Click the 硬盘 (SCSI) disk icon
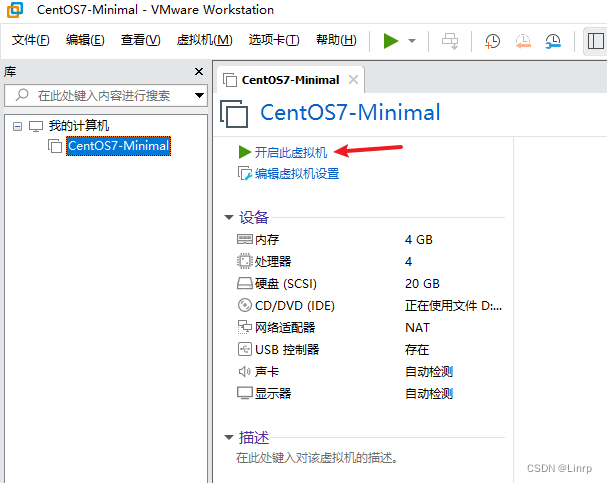The image size is (607, 483). [x=245, y=283]
